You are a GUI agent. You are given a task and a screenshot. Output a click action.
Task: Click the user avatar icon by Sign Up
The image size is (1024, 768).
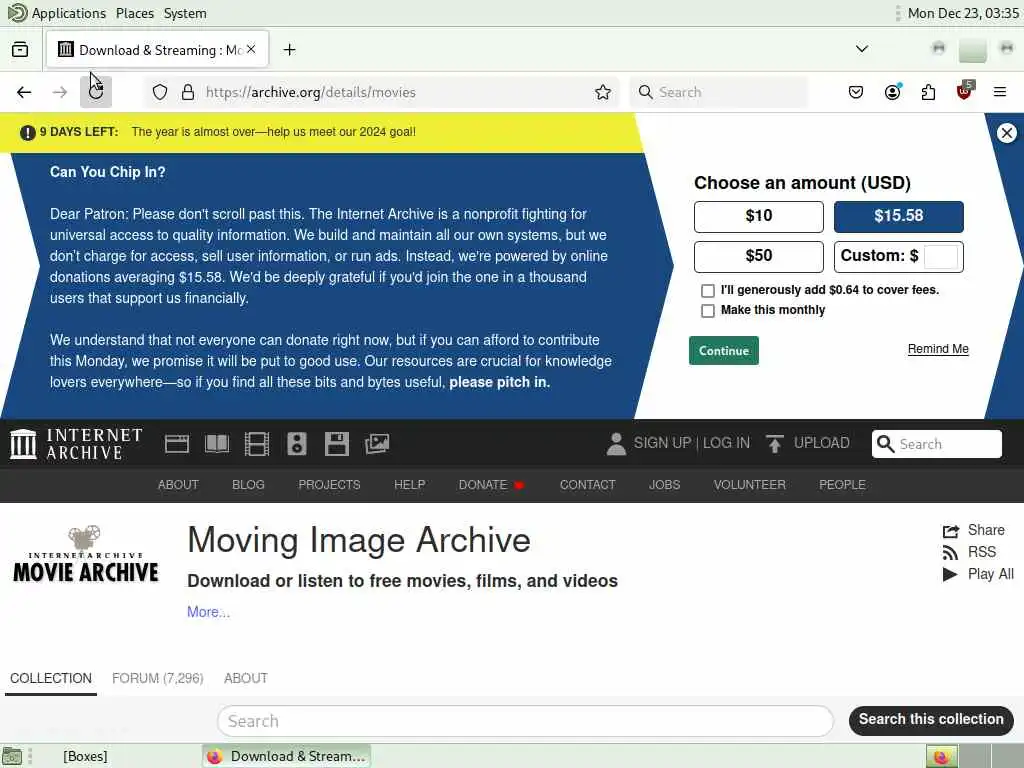tap(616, 443)
